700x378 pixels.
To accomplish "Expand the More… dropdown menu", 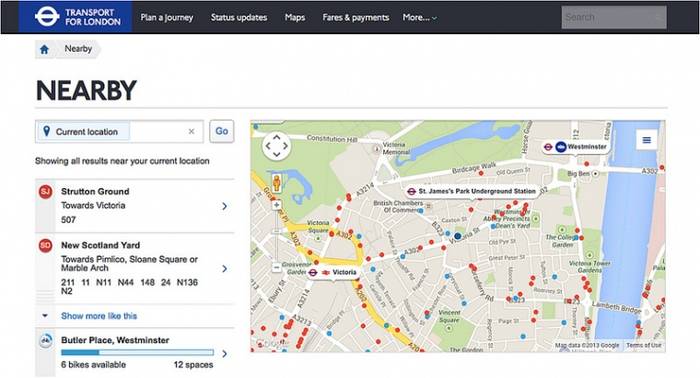I will (x=420, y=17).
